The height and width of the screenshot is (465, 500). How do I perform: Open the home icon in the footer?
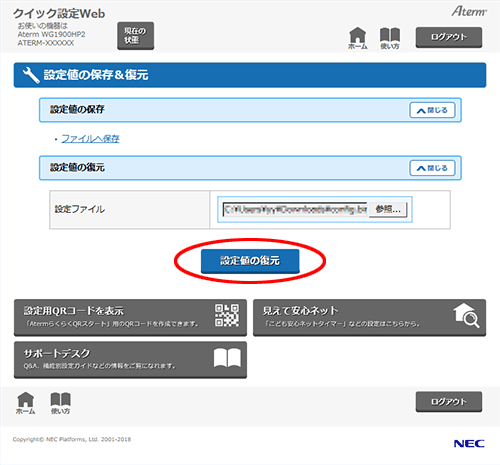(26, 403)
